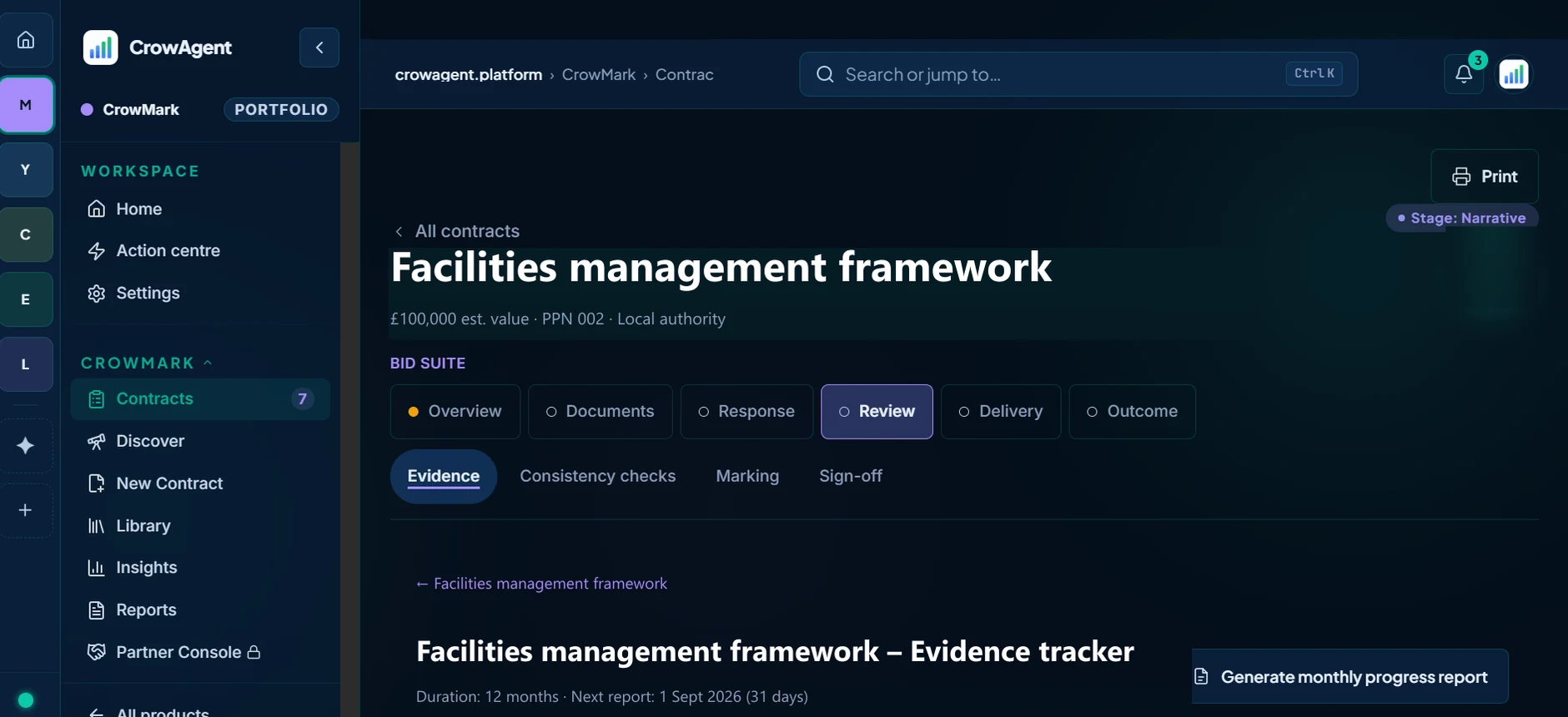Click the search magnifier icon

[x=825, y=74]
